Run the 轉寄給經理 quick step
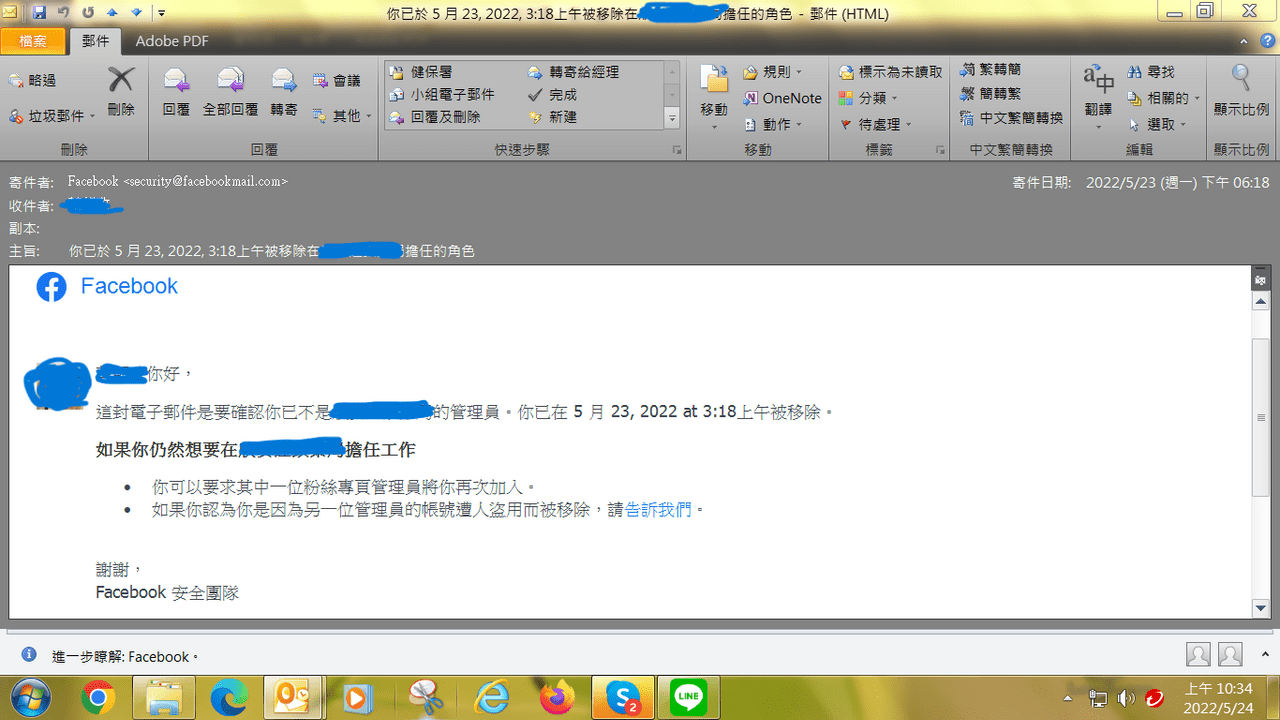 574,72
